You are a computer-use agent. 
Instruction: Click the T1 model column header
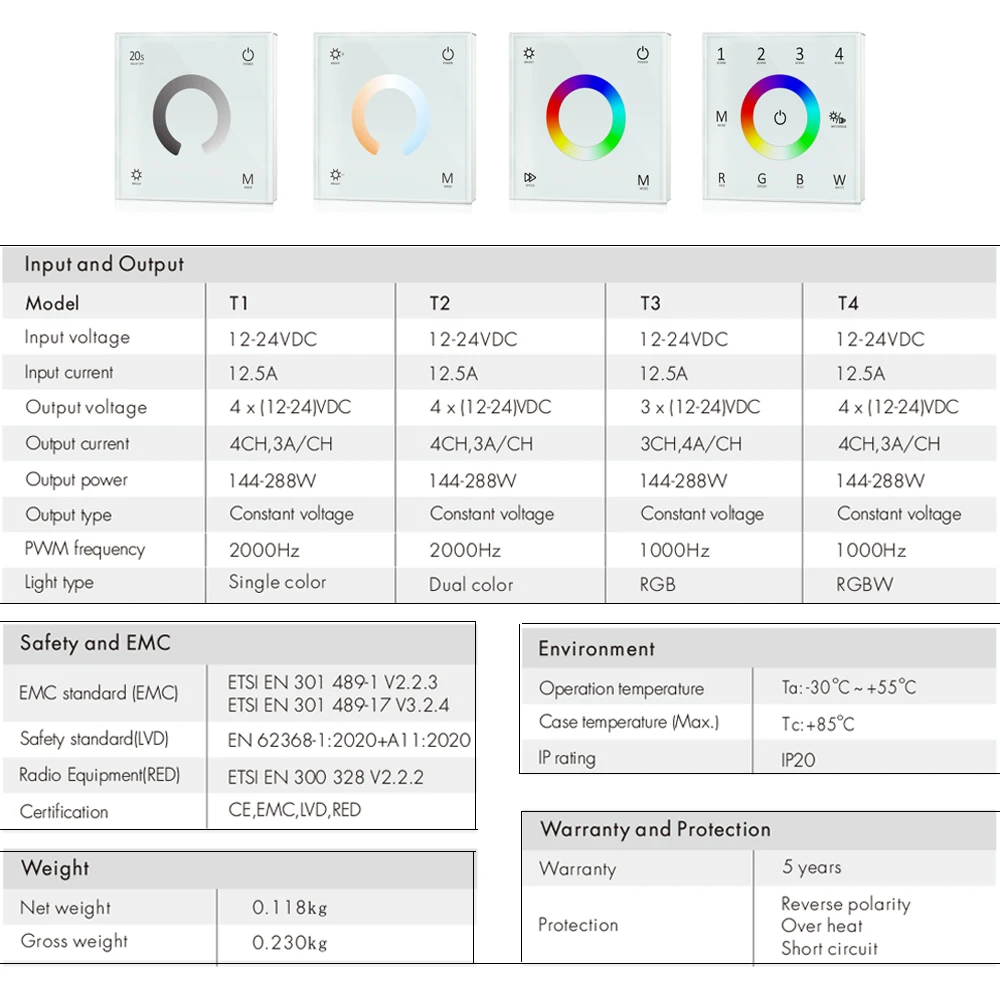click(239, 303)
